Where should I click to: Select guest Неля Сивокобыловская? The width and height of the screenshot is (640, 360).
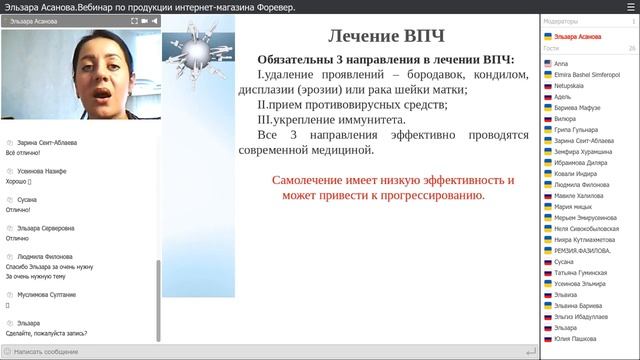[x=587, y=229]
